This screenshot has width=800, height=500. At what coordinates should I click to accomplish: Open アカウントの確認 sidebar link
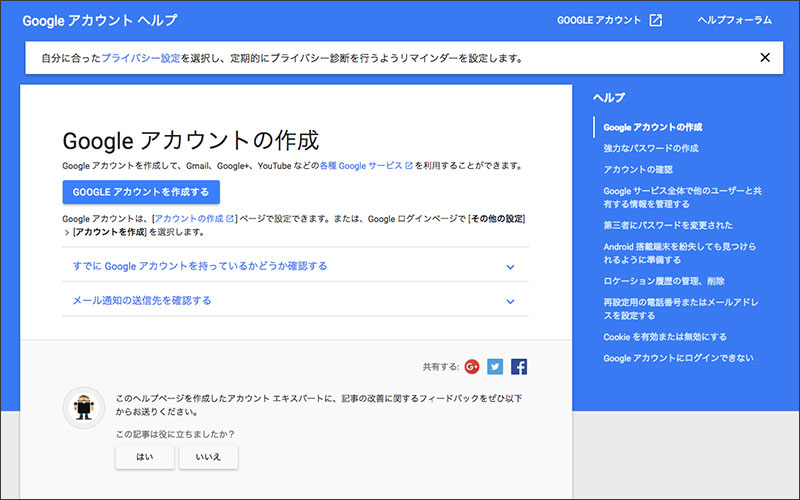[x=638, y=170]
